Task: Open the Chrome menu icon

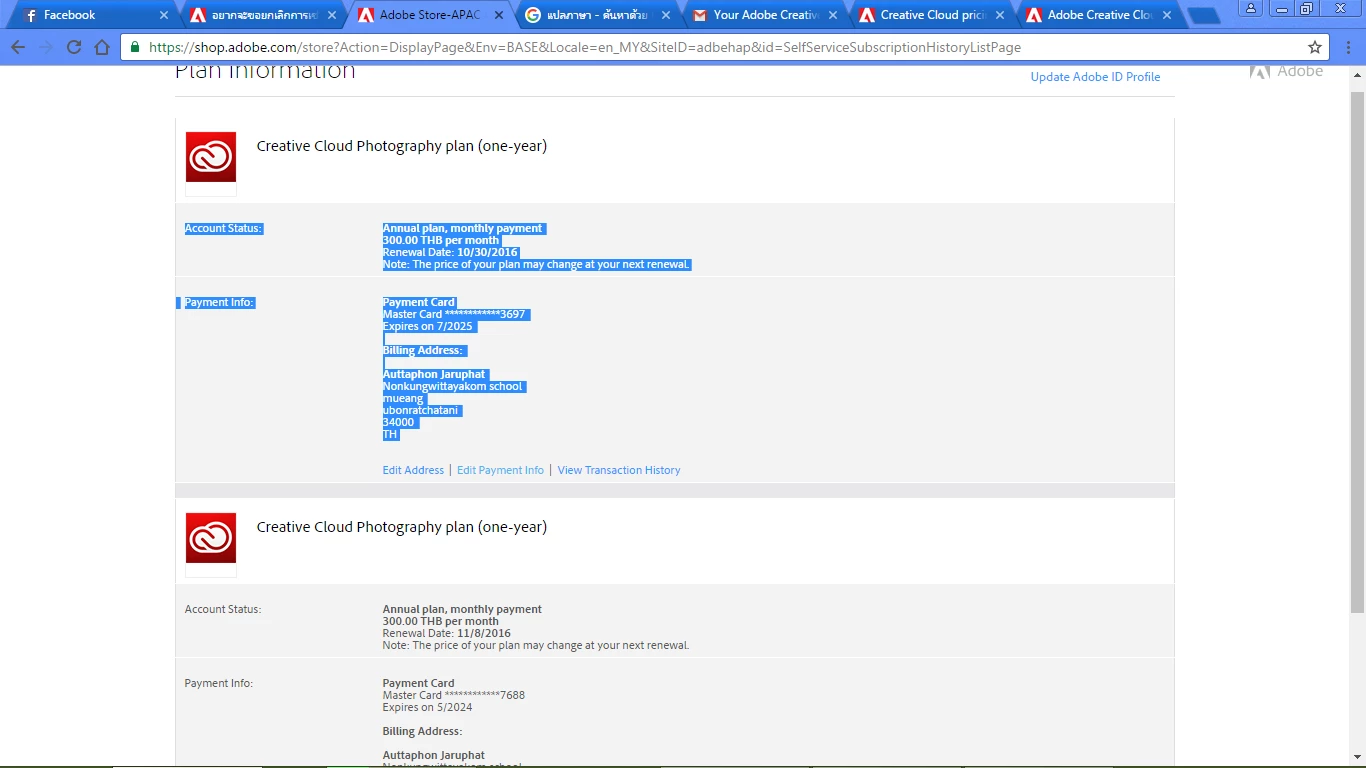Action: (1348, 47)
